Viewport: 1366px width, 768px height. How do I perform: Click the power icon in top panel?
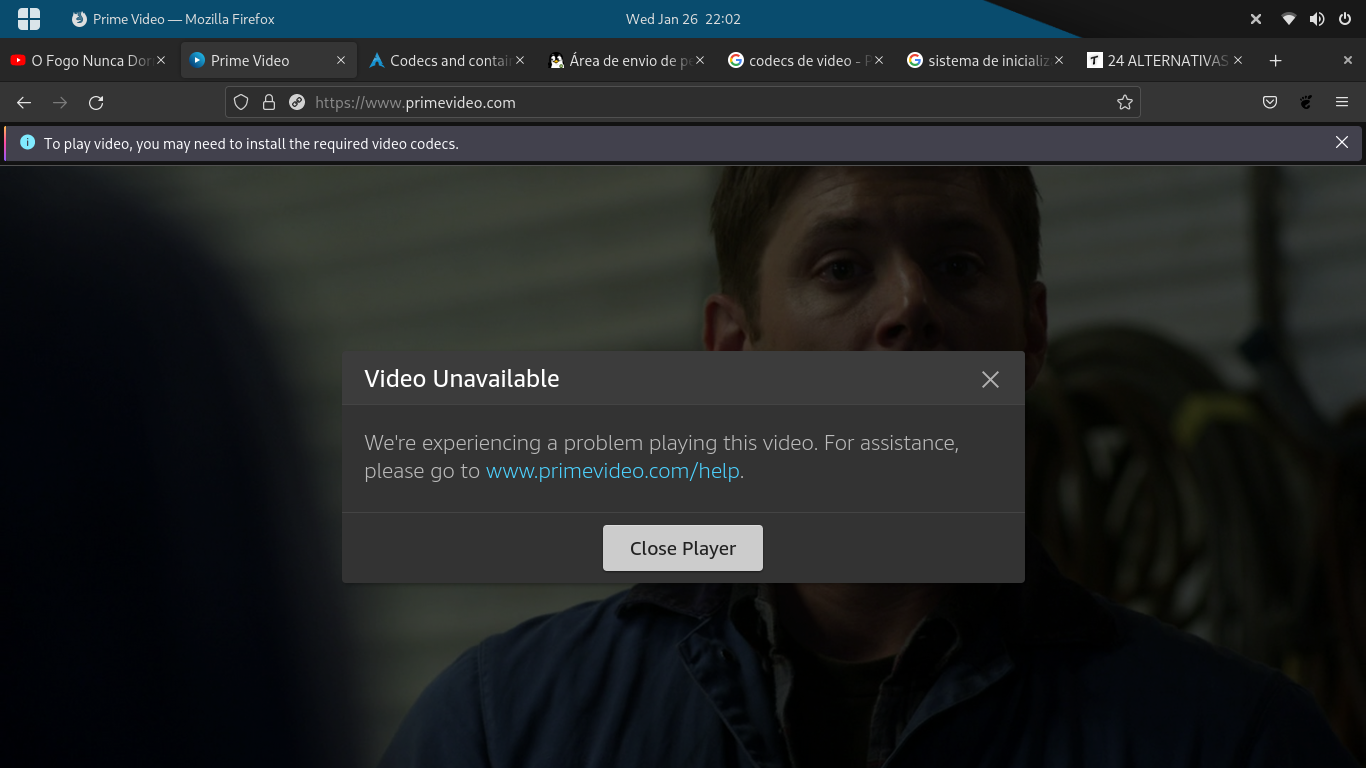click(1345, 19)
